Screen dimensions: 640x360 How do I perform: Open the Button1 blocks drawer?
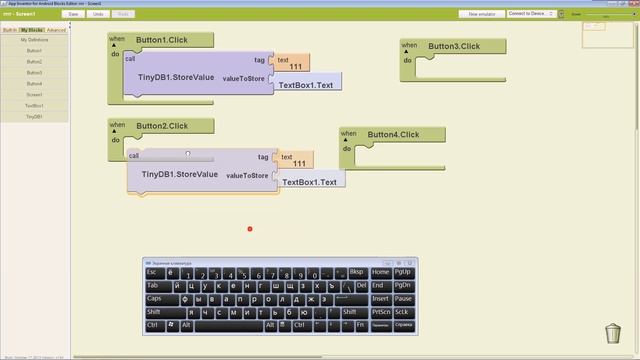coord(34,51)
